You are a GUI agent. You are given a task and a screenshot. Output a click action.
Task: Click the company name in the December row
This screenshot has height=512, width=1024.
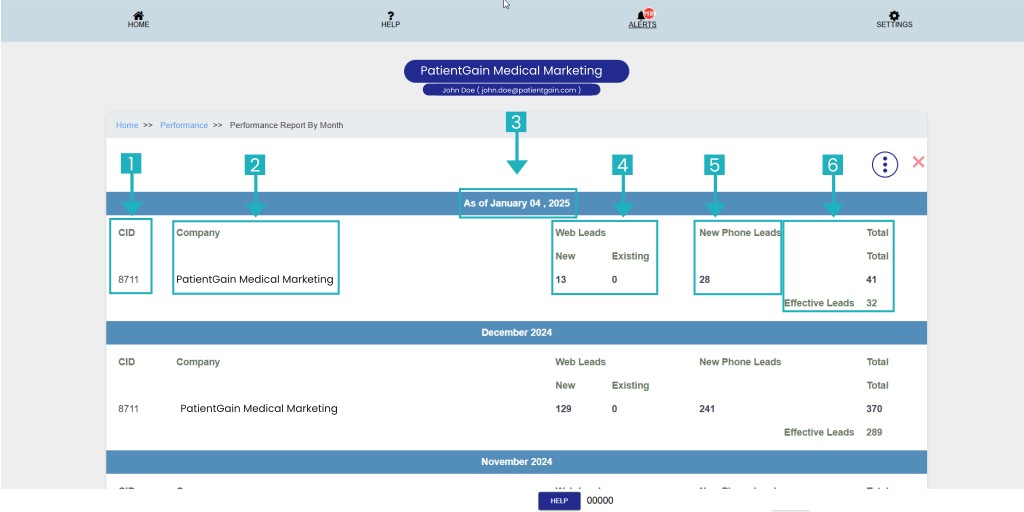tap(259, 409)
